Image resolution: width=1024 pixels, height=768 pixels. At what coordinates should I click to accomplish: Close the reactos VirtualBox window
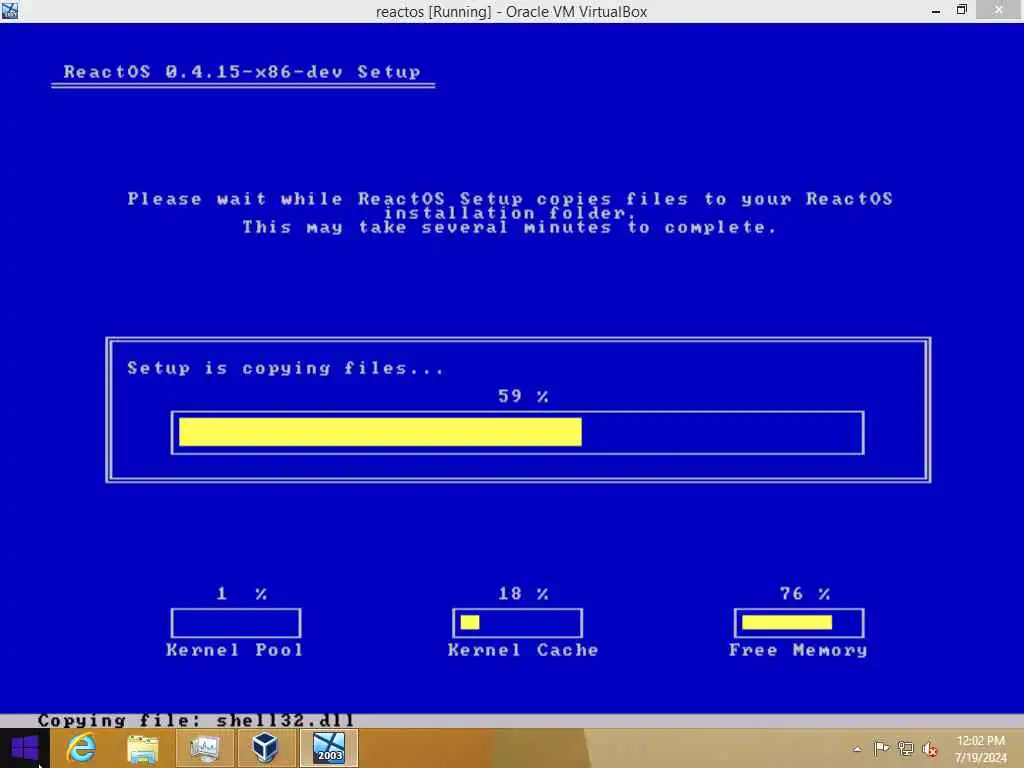point(999,10)
